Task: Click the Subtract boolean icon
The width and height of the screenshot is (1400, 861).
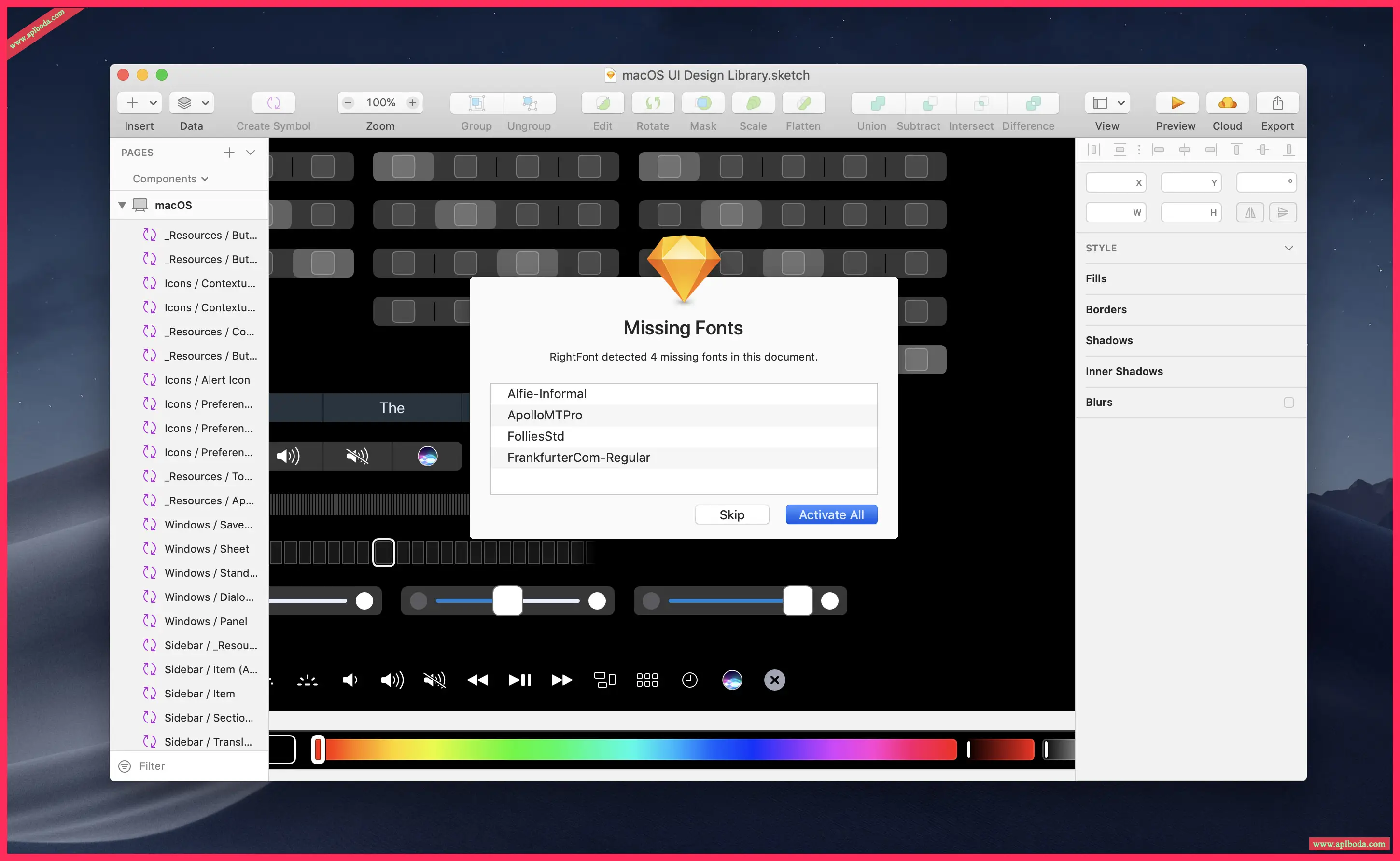Action: (x=929, y=103)
